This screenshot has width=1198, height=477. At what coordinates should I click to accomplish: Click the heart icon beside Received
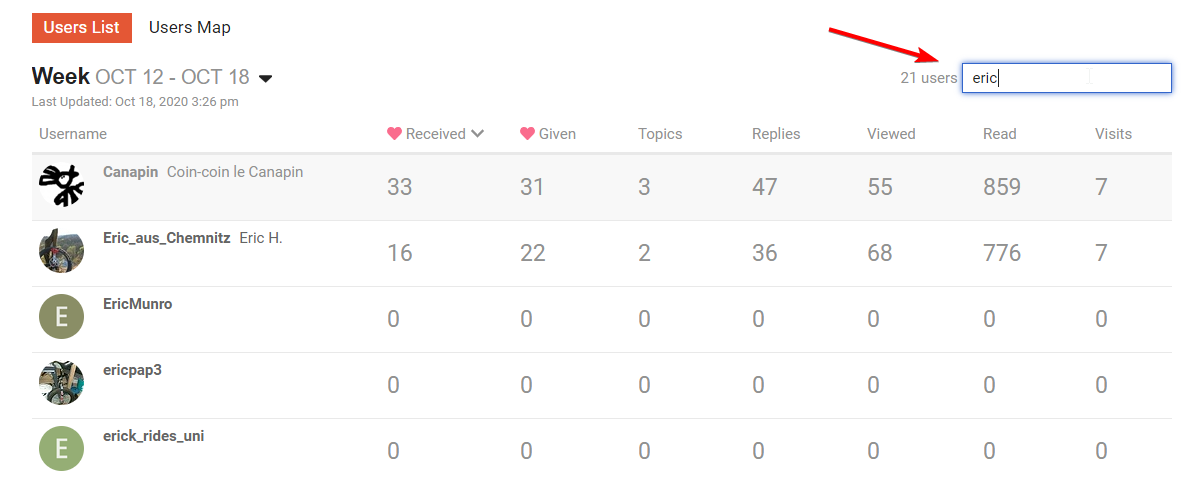(394, 134)
